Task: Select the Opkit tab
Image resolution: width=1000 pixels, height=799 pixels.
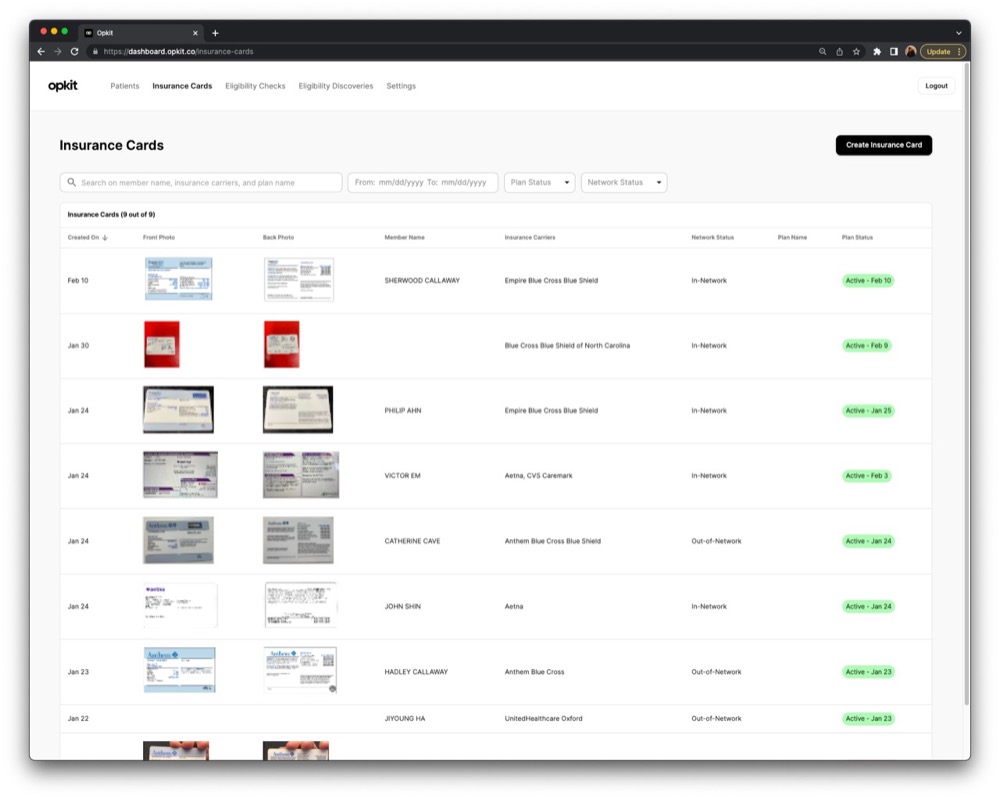Action: point(141,33)
